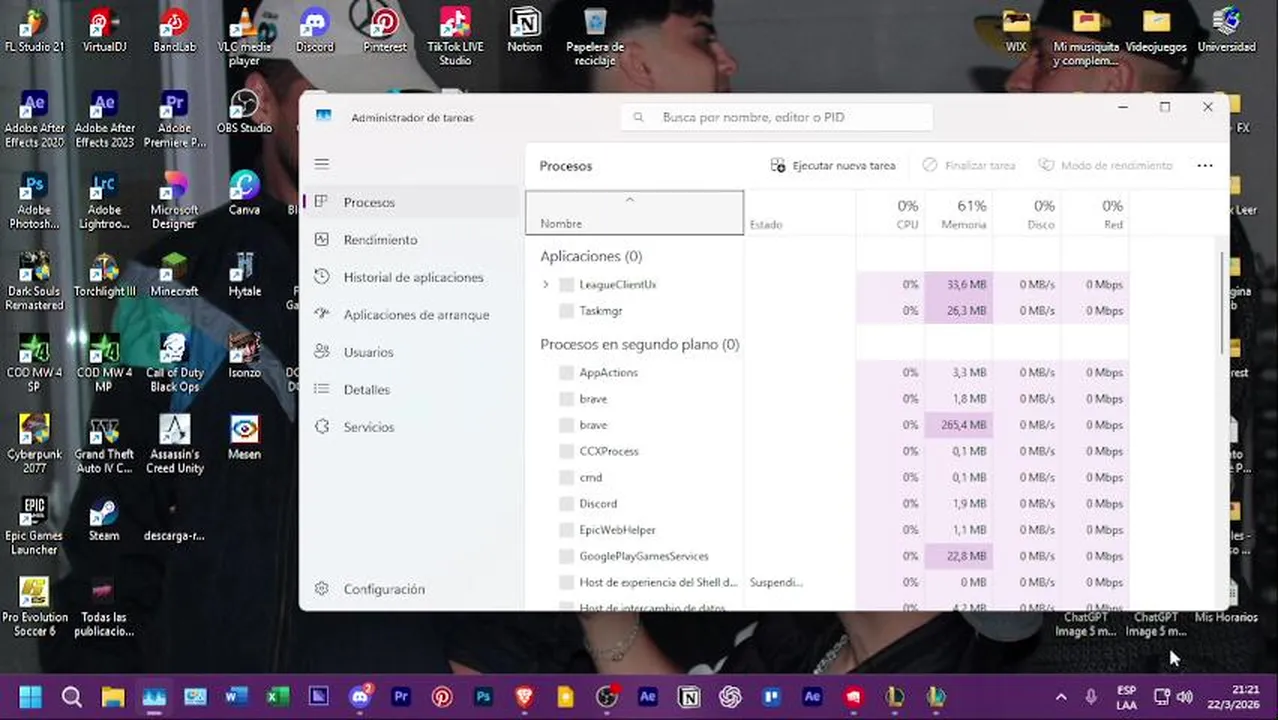Sort by the Red column header

(x=1094, y=213)
